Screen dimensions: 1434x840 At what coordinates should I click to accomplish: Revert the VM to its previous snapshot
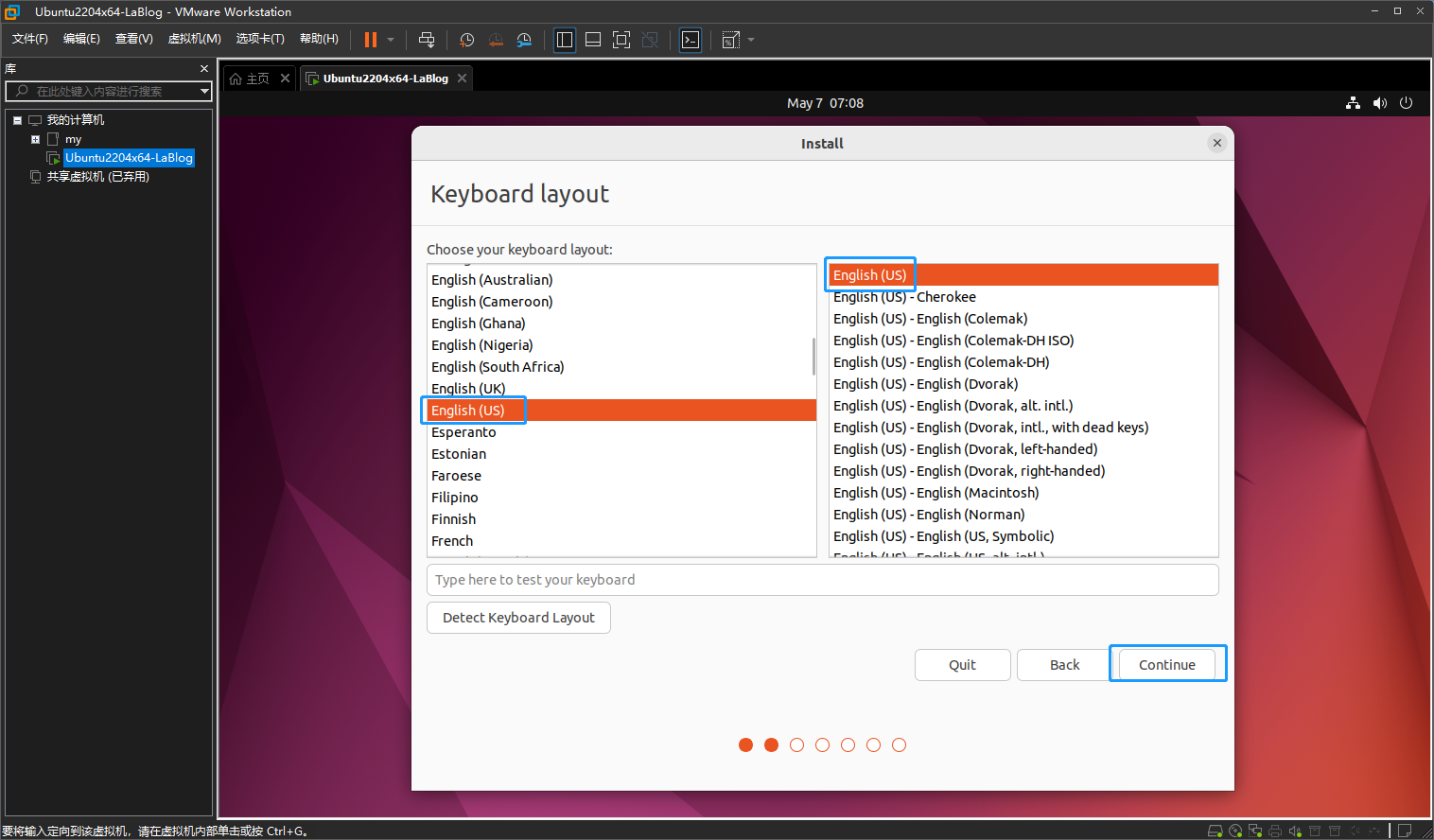pyautogui.click(x=495, y=40)
